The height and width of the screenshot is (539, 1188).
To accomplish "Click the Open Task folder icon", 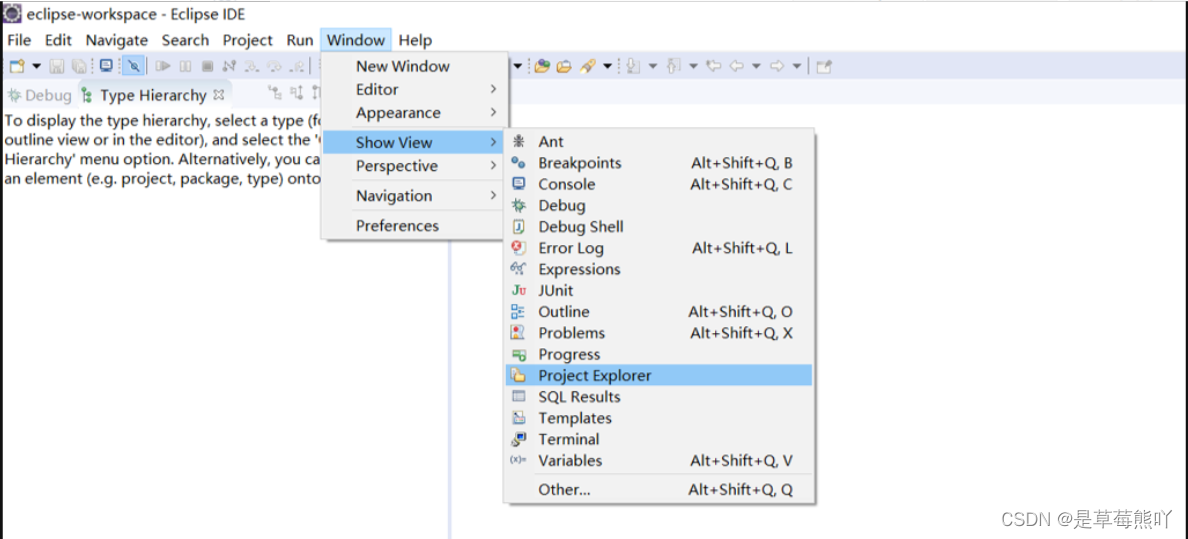I will (x=564, y=66).
